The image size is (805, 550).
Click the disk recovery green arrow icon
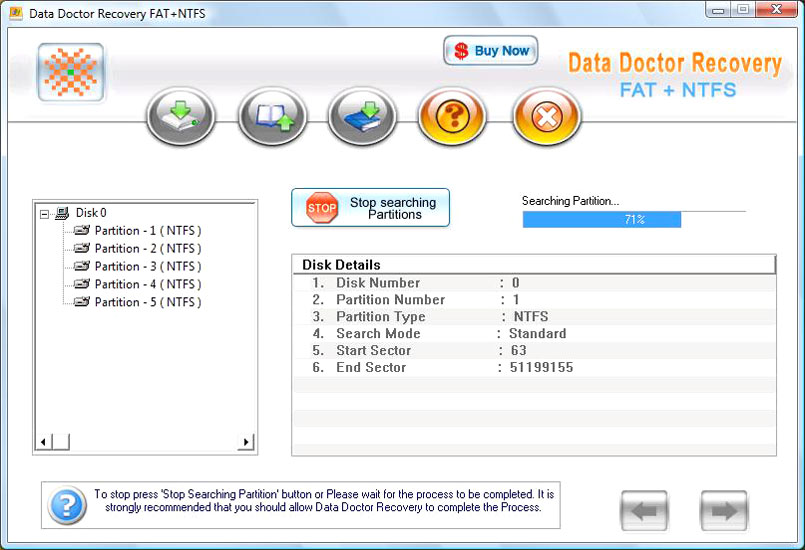(x=181, y=116)
